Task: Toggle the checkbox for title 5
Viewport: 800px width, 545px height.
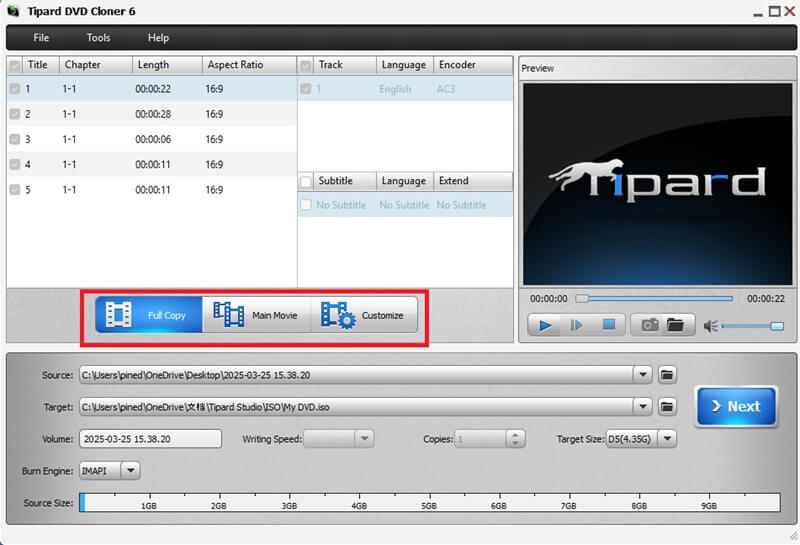Action: tap(15, 190)
